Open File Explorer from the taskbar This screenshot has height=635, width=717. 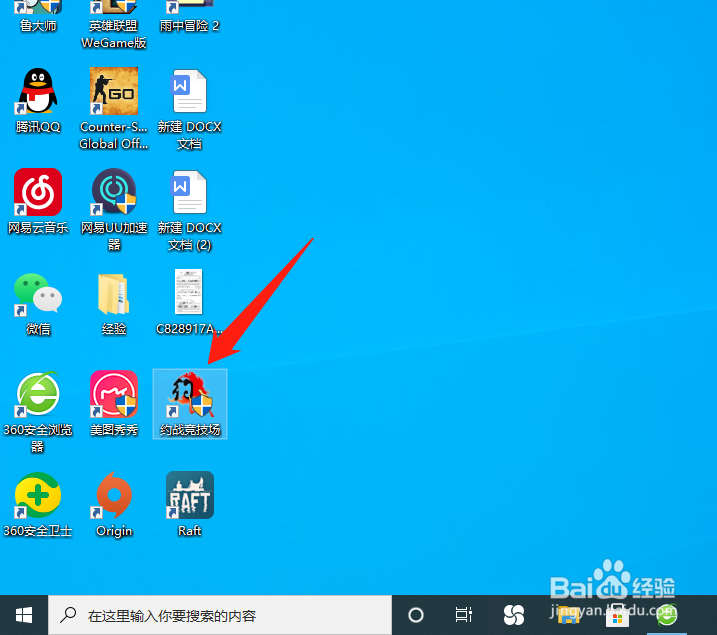(568, 615)
